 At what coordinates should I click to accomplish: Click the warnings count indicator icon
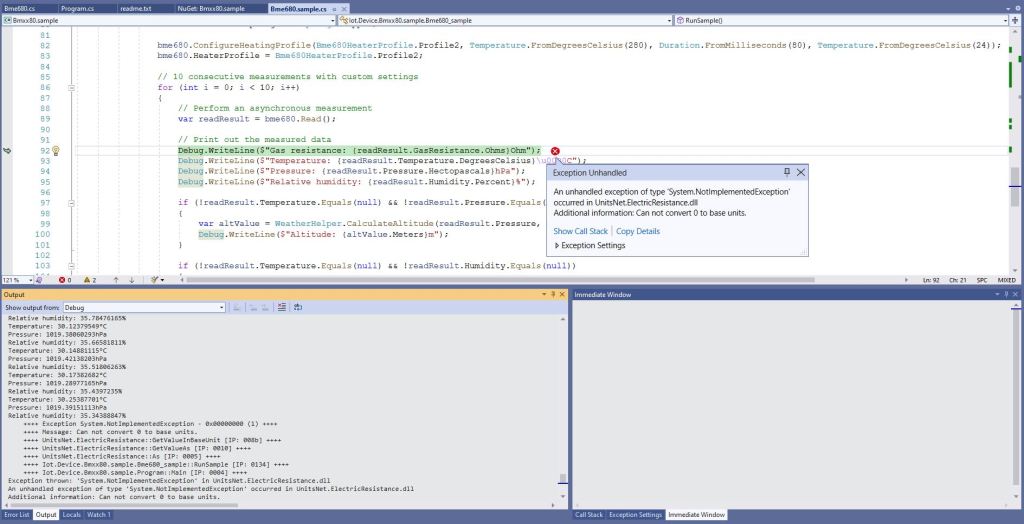pos(89,280)
